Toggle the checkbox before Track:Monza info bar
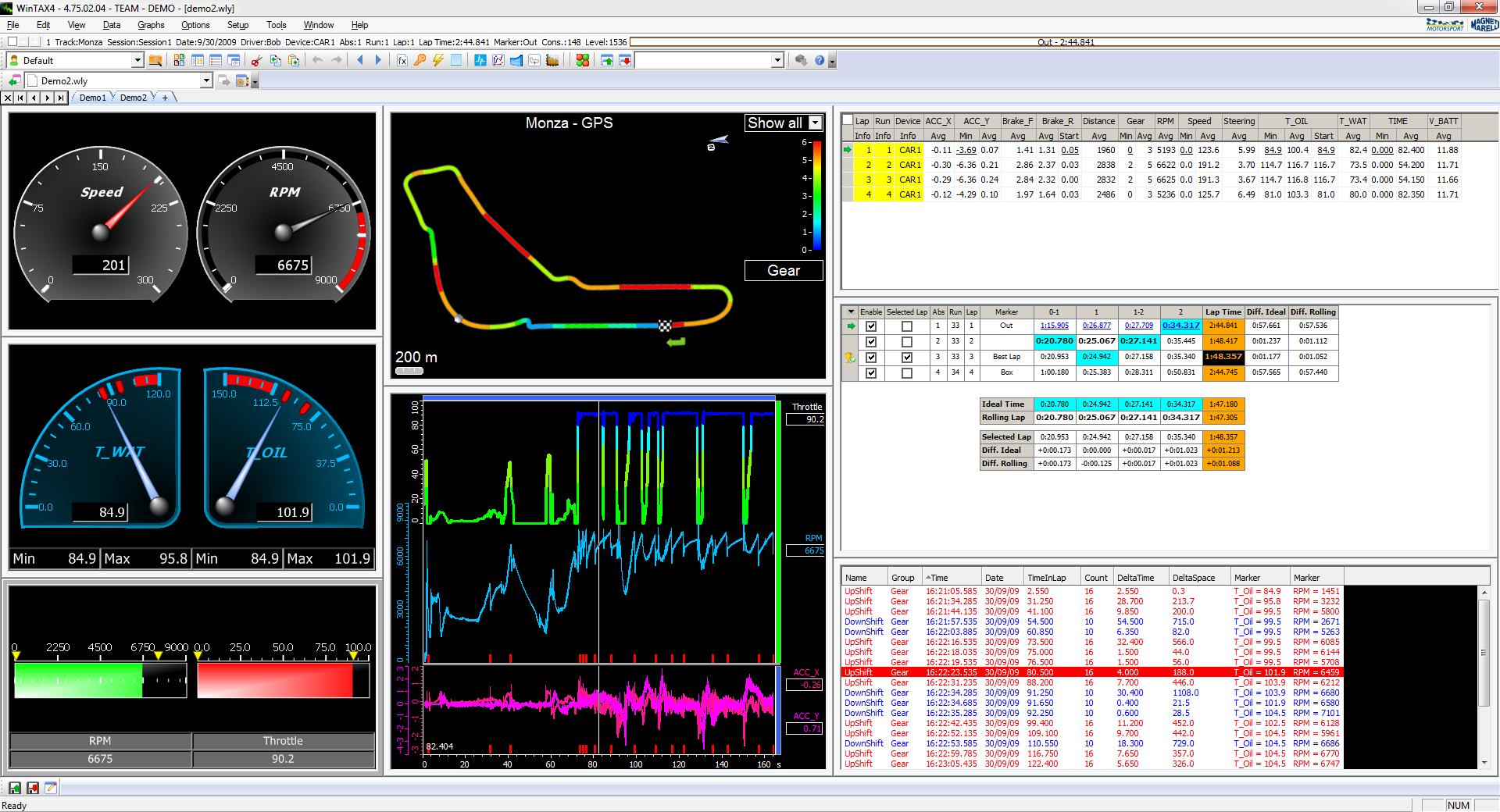Image resolution: width=1500 pixels, height=812 pixels. (12, 41)
